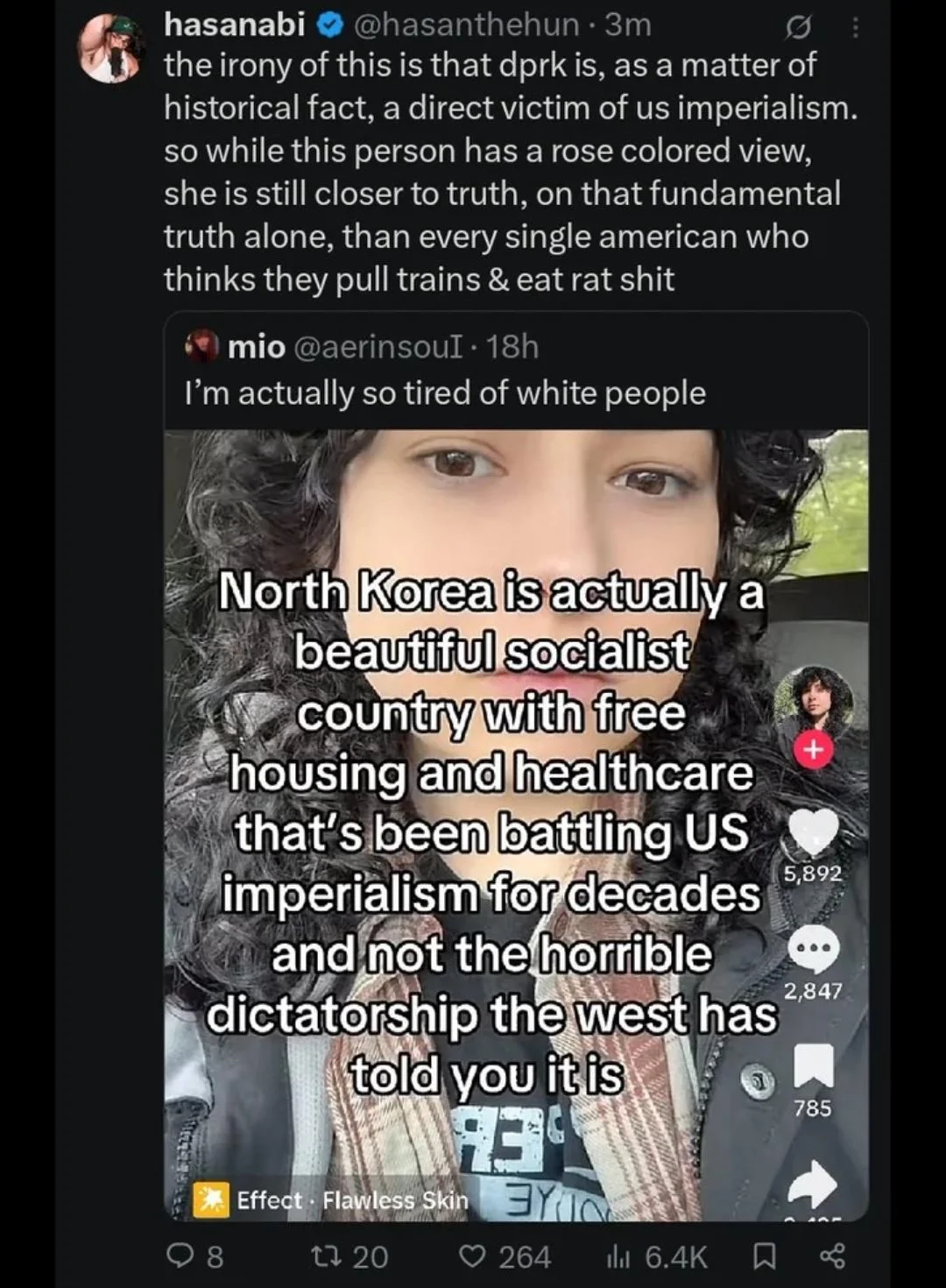The height and width of the screenshot is (1288, 946).
Task: Save TikTok video with 785 bookmark icon
Action: click(x=814, y=1066)
